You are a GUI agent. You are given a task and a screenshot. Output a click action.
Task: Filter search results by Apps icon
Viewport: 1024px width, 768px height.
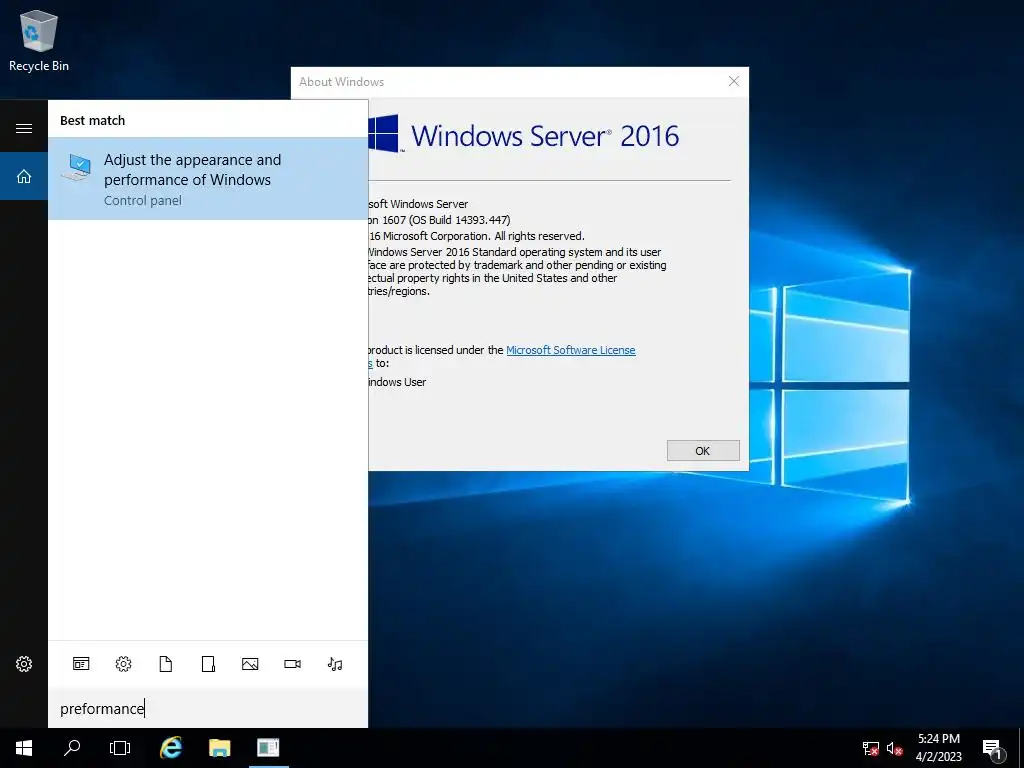pyautogui.click(x=81, y=664)
